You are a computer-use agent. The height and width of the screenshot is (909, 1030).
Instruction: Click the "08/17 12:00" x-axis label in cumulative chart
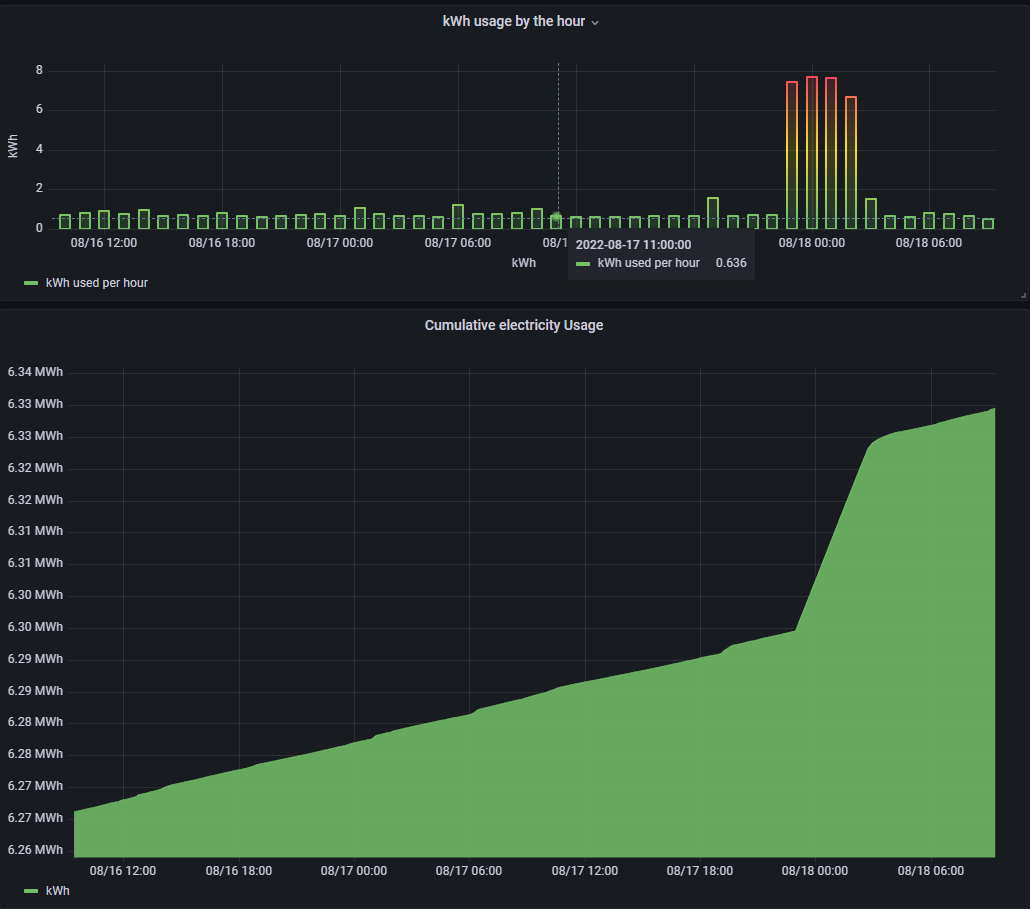pyautogui.click(x=585, y=871)
